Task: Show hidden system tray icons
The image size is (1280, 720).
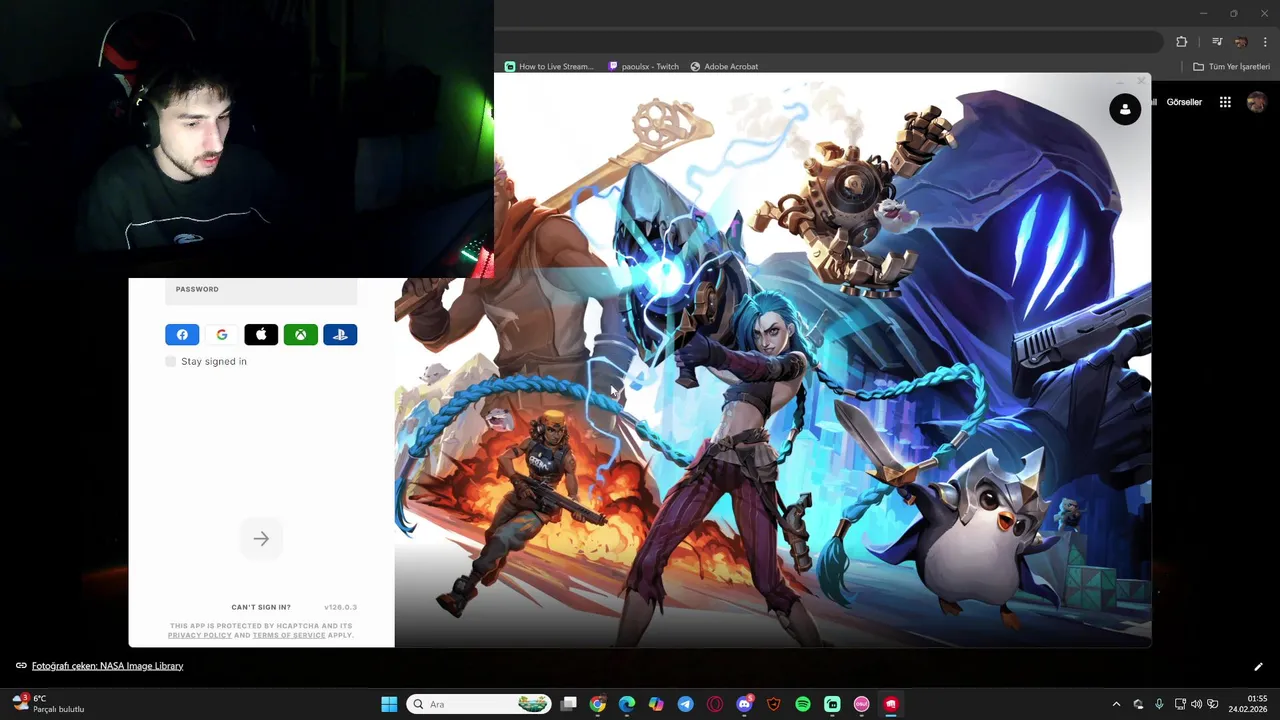Action: (x=1117, y=704)
